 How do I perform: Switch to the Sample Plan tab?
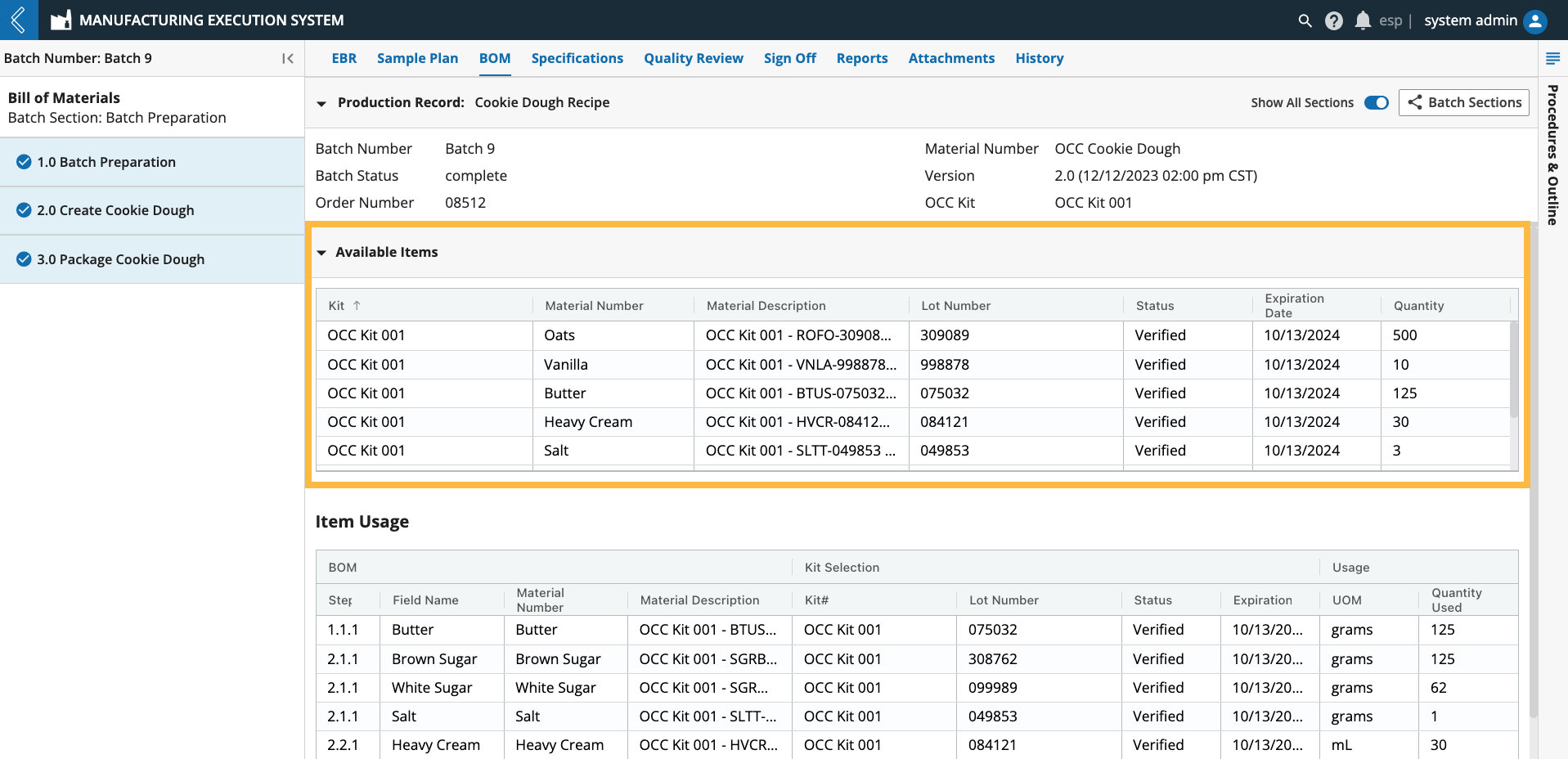pos(417,58)
